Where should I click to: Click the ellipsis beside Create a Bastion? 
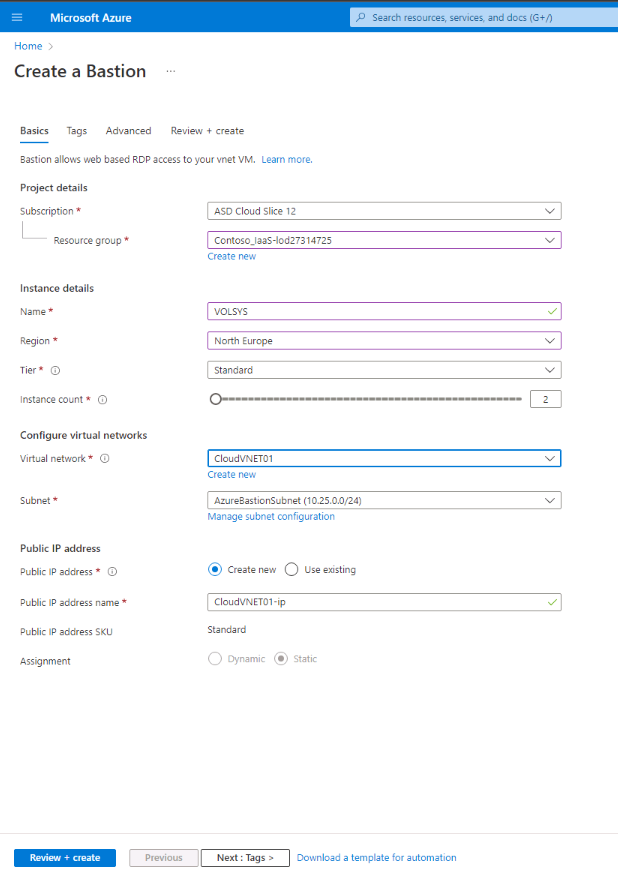[170, 71]
